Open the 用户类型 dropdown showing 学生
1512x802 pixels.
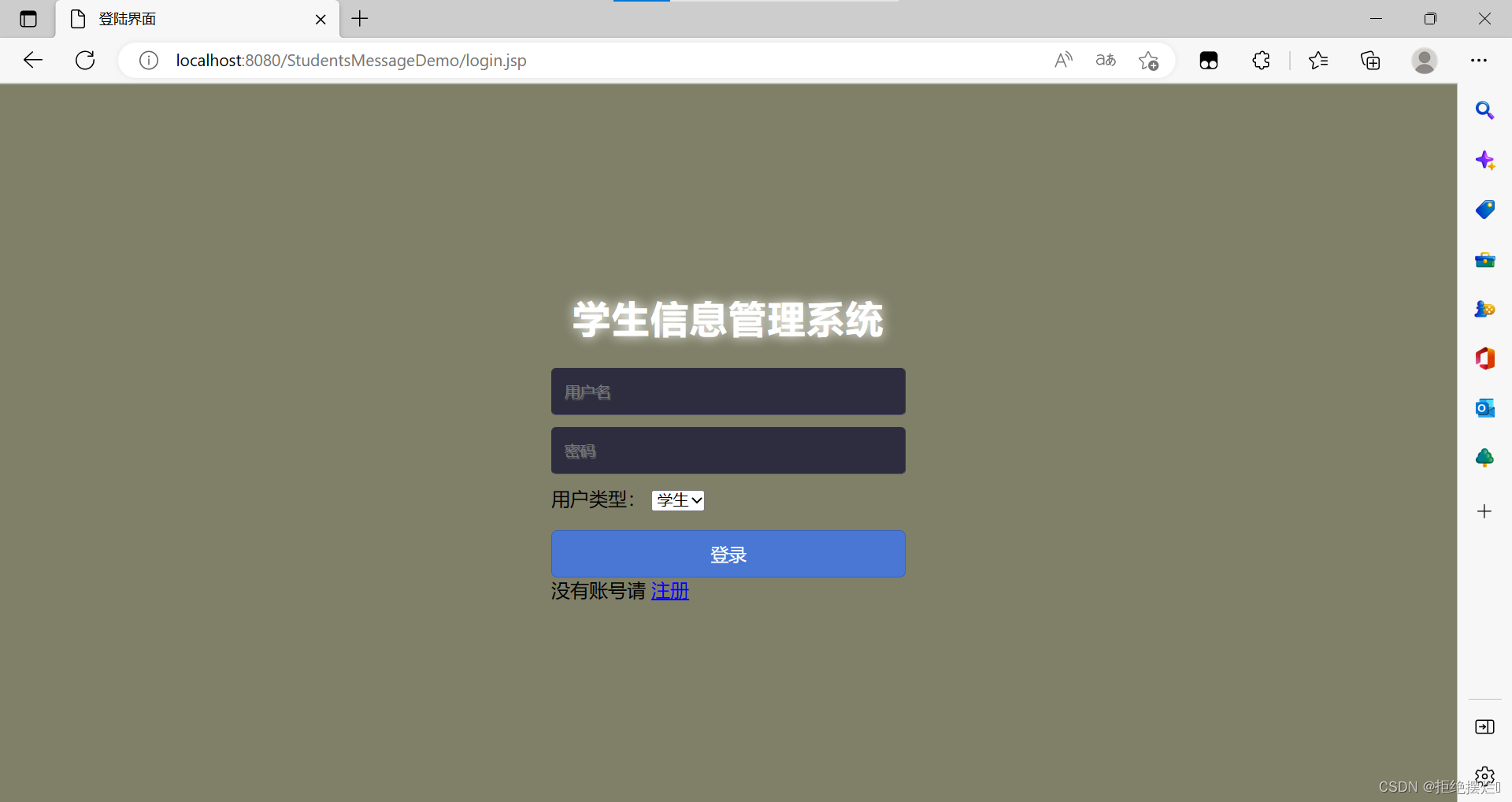678,500
